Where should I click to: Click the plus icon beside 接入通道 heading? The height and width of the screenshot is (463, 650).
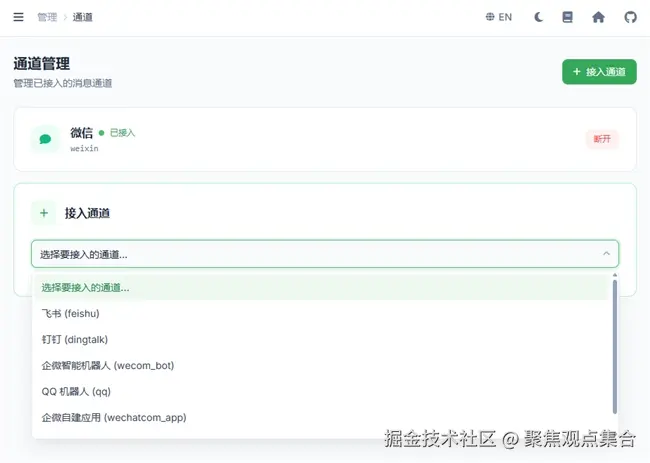coord(44,213)
